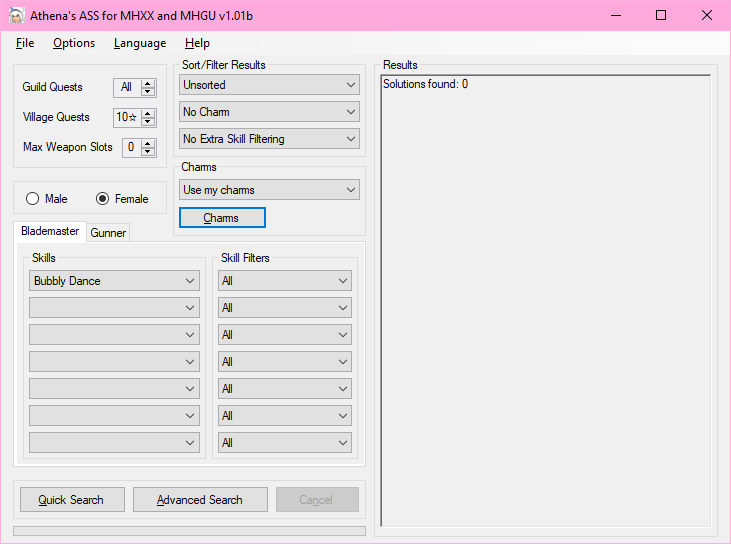Open the Bubbly Dance skill dropdown
Viewport: 731px width, 544px height.
(114, 281)
